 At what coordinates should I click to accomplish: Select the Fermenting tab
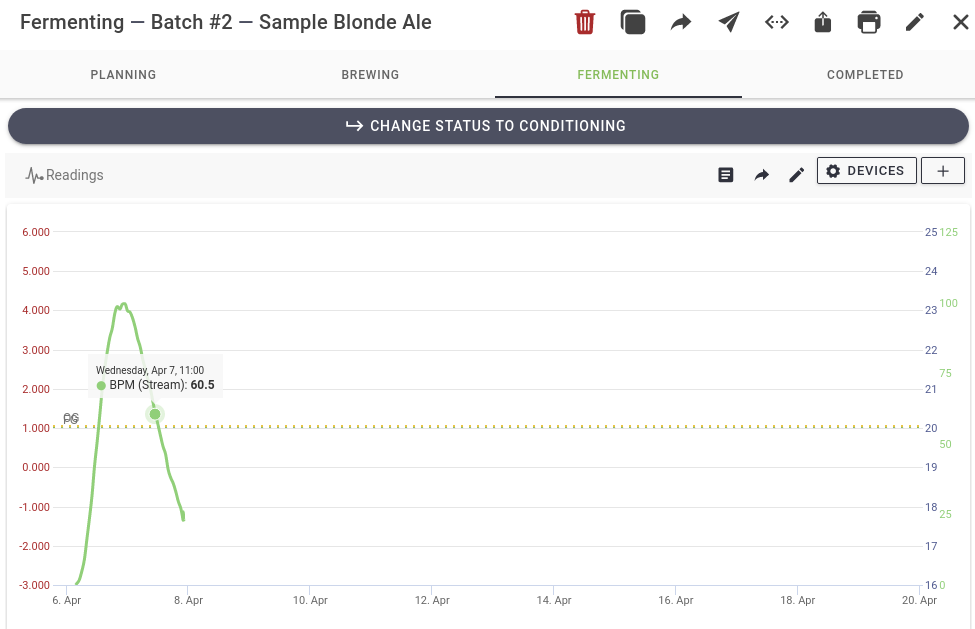click(x=618, y=75)
